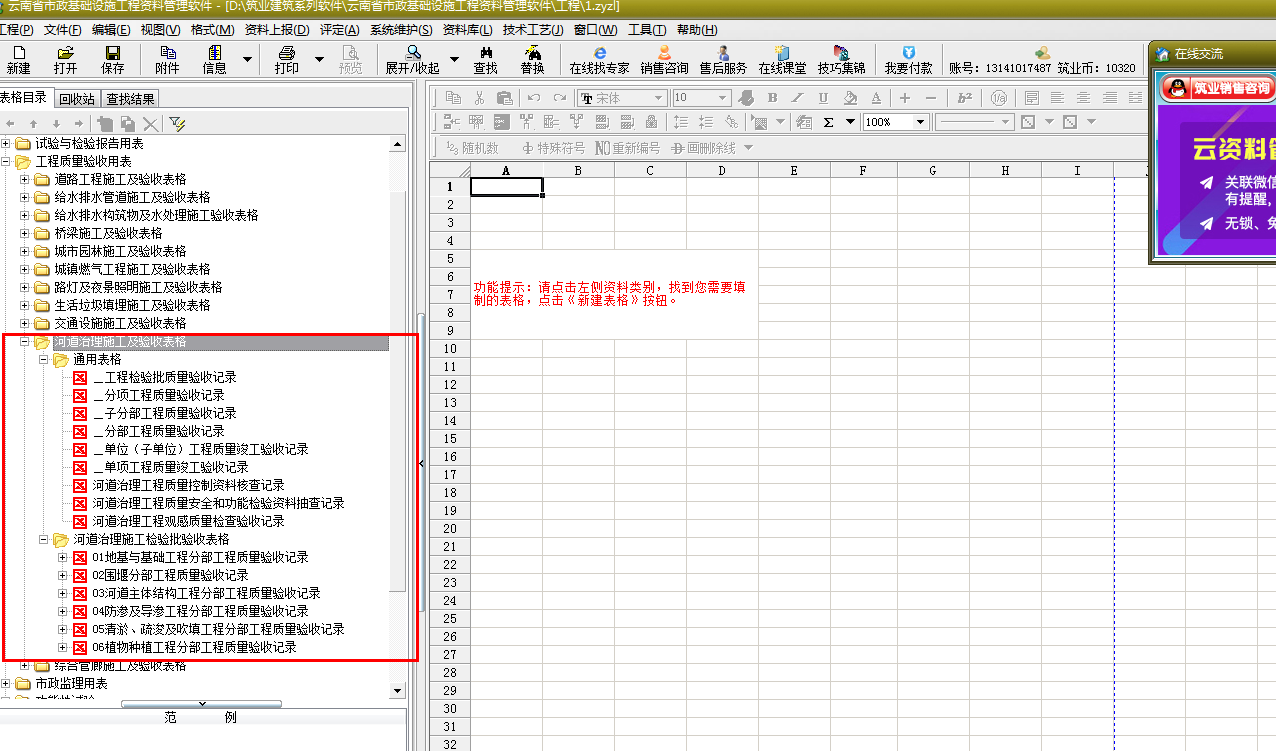Open the 100% zoom dropdown
This screenshot has width=1276, height=751.
(x=921, y=122)
